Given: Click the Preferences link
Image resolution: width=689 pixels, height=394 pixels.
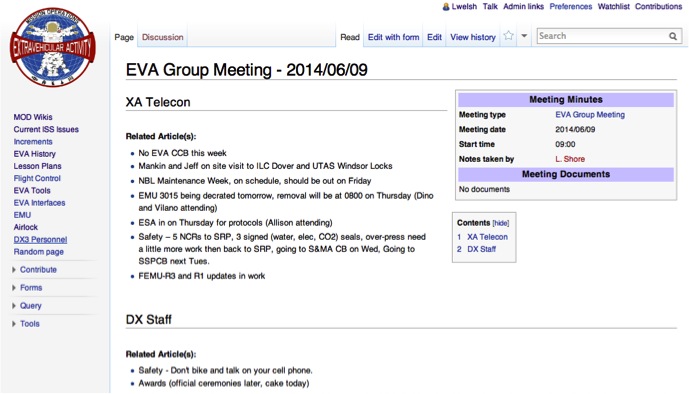Looking at the screenshot, I should (570, 7).
